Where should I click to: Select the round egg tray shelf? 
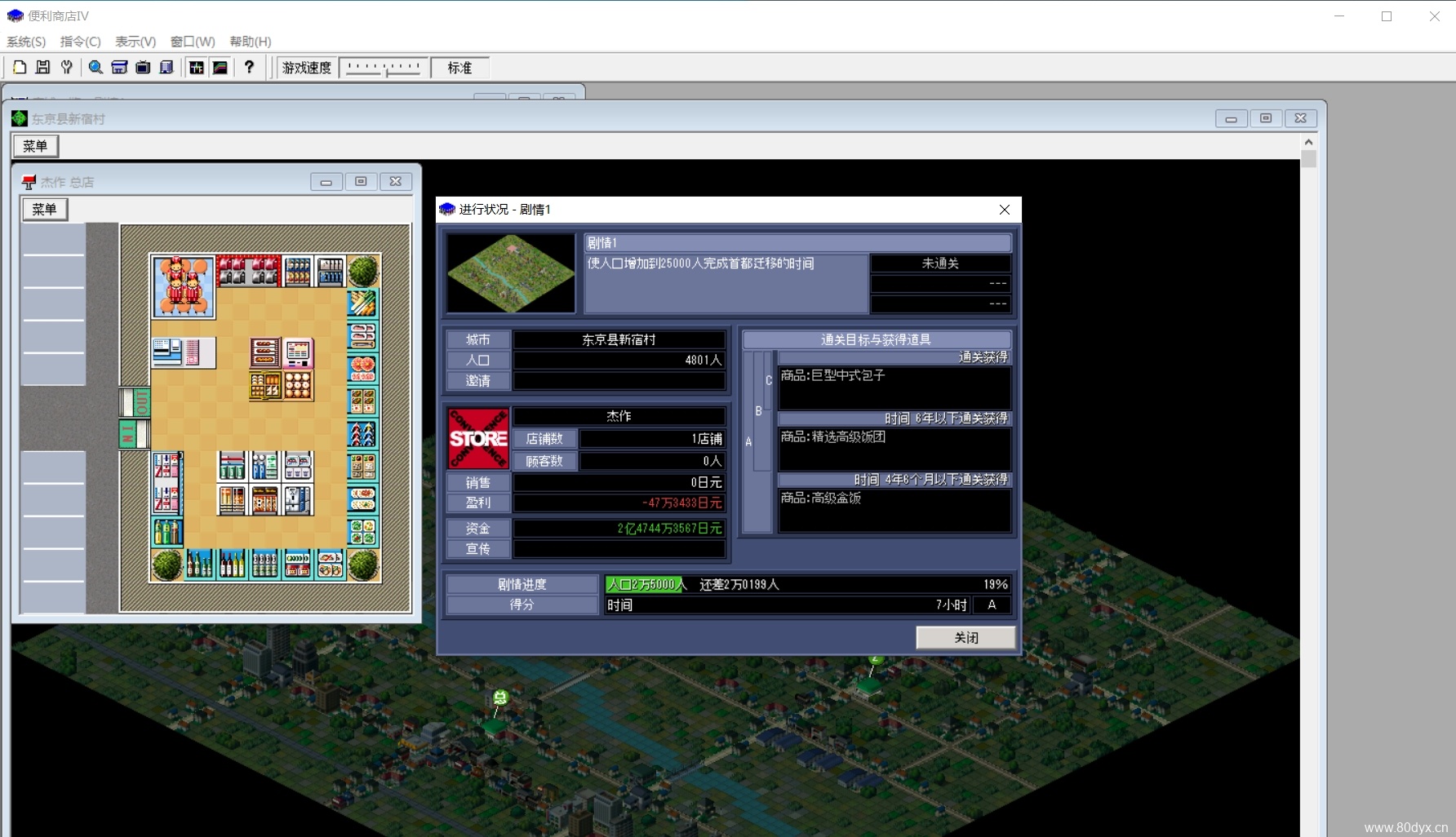(298, 385)
